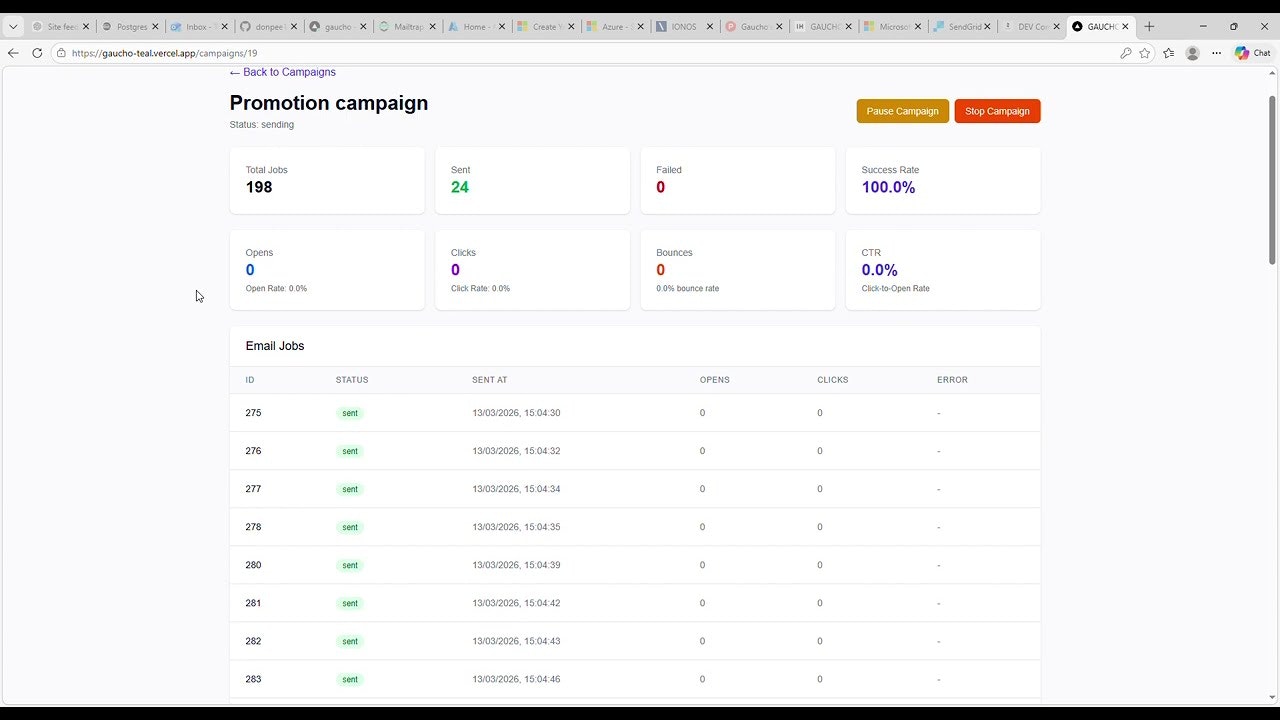
Task: Click the Stop Campaign button
Action: (996, 111)
